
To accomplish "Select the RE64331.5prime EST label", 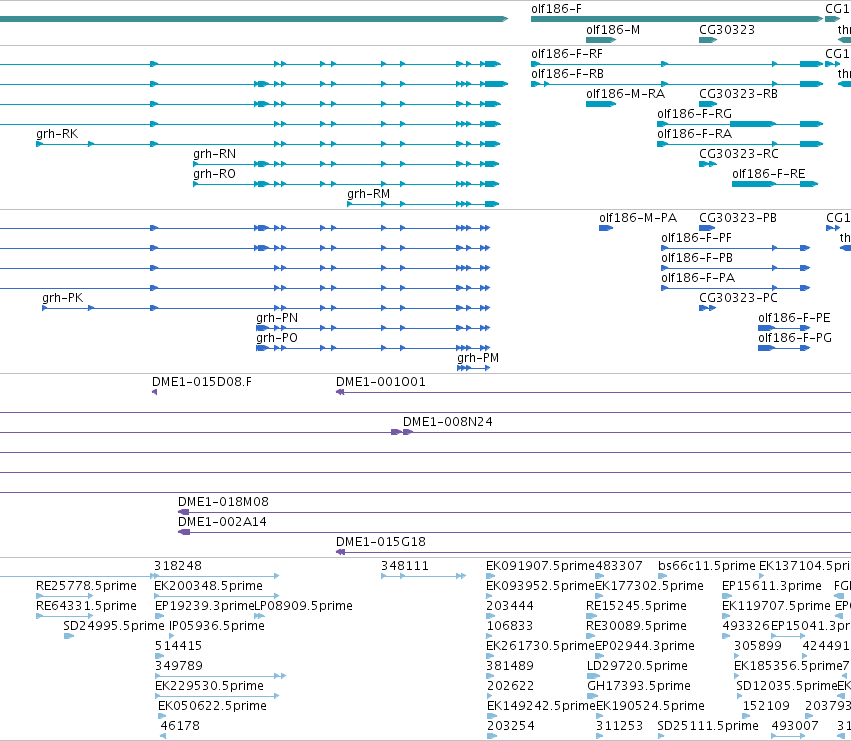I will (86, 606).
